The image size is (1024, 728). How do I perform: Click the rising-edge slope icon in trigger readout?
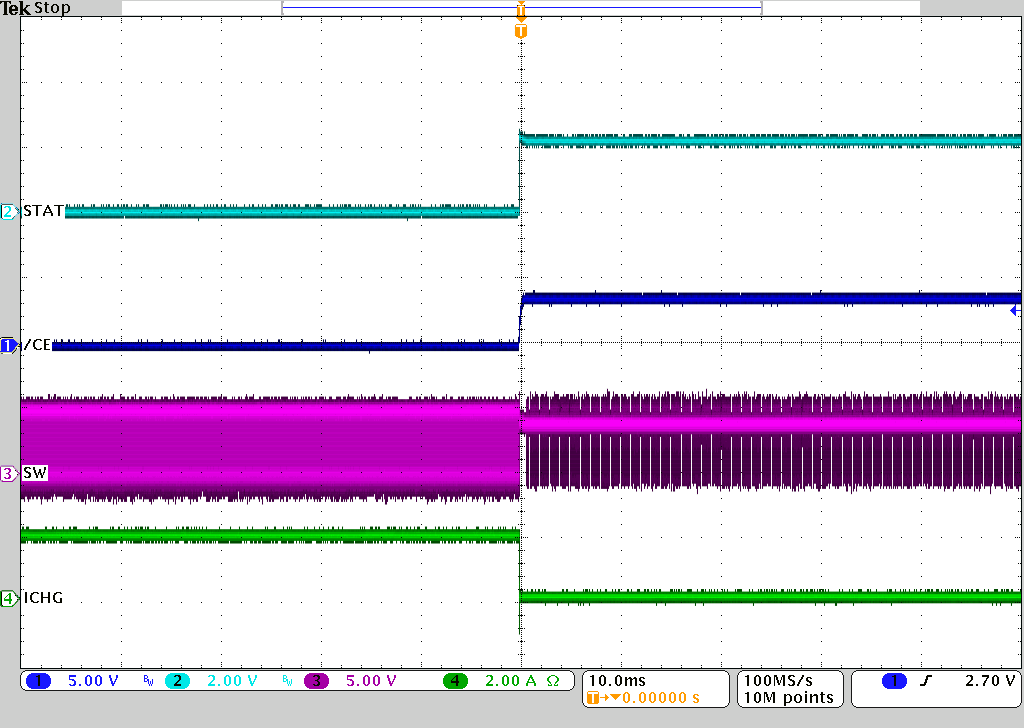925,680
